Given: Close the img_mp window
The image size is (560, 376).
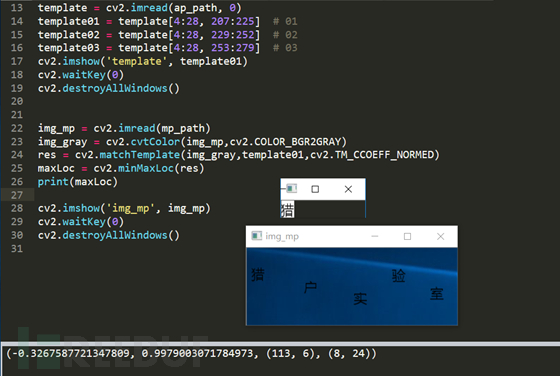Looking at the screenshot, I should pos(440,236).
